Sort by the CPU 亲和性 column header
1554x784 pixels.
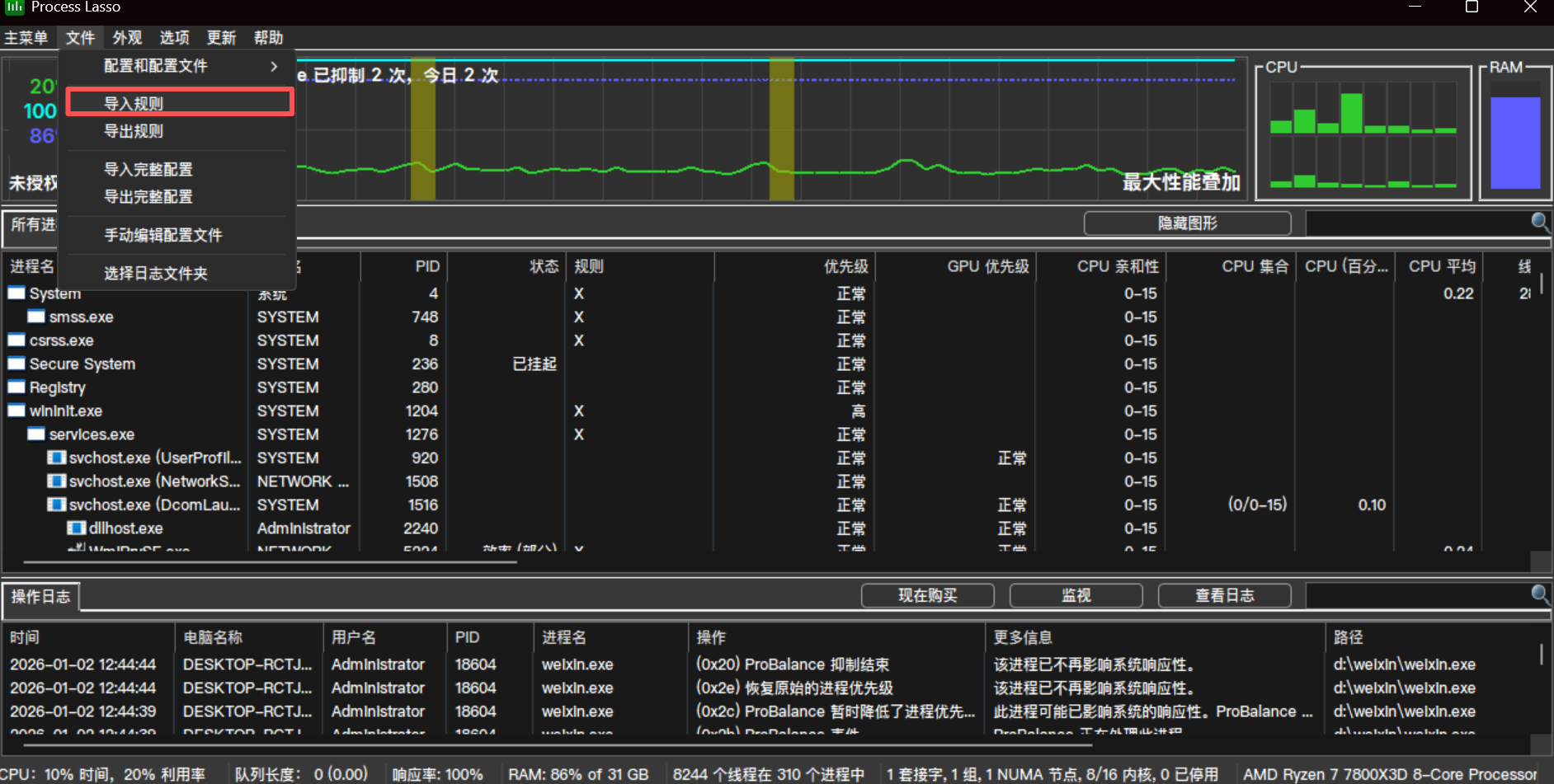(x=1117, y=266)
